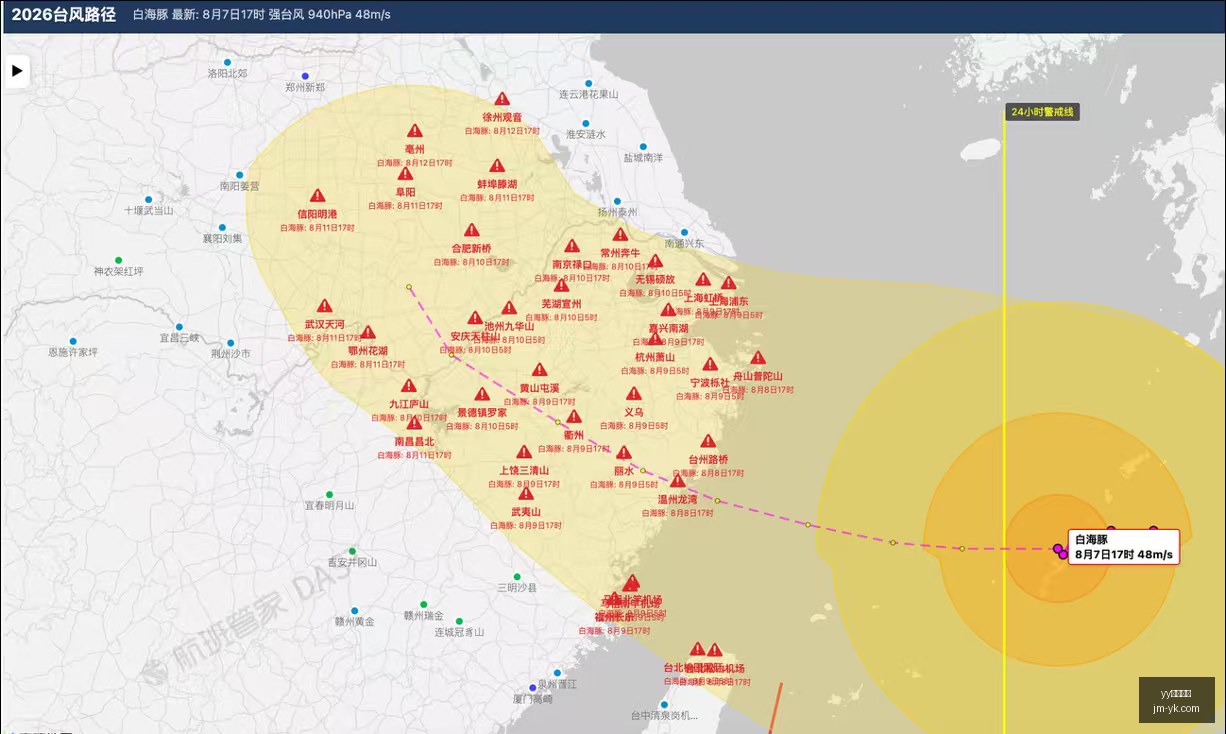Click the warning icon above 徐州观音
1226x734 pixels.
[502, 99]
